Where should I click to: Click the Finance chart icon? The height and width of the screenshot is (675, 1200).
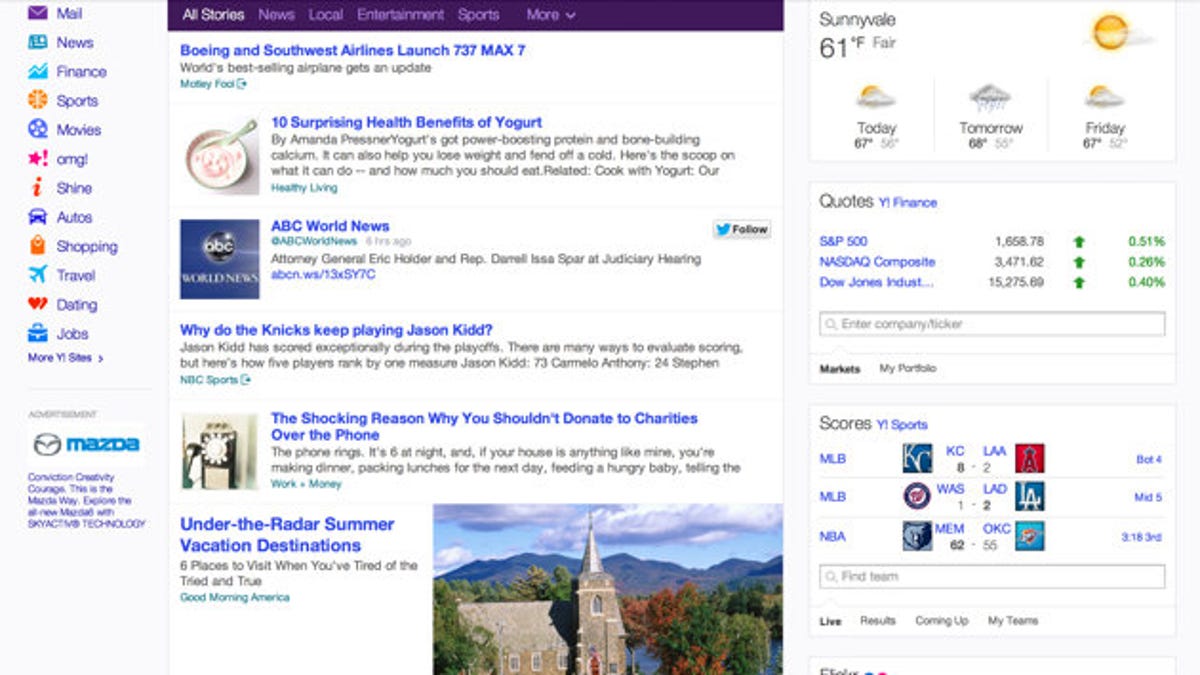point(37,71)
